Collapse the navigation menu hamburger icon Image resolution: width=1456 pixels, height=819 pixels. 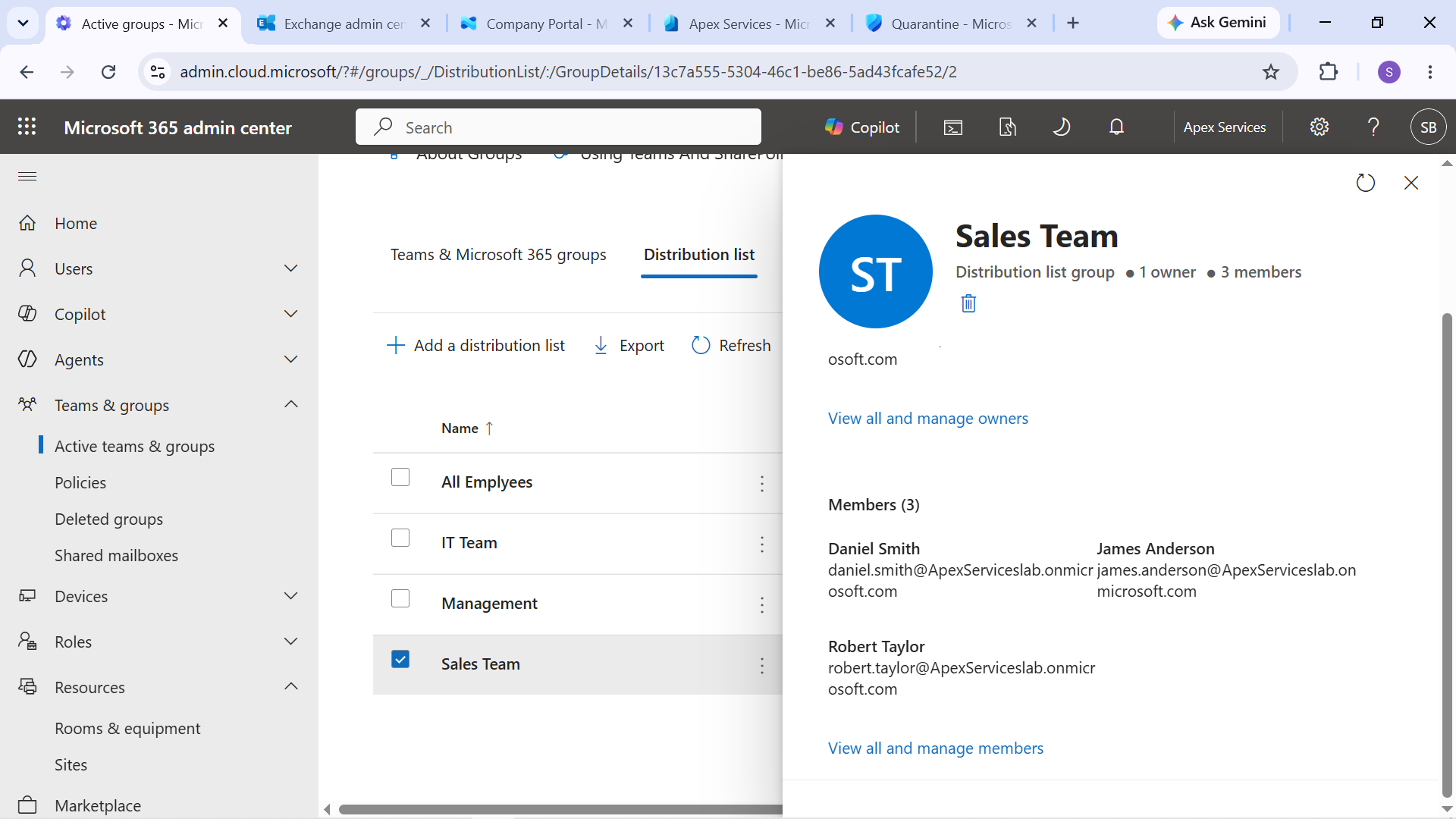point(27,176)
